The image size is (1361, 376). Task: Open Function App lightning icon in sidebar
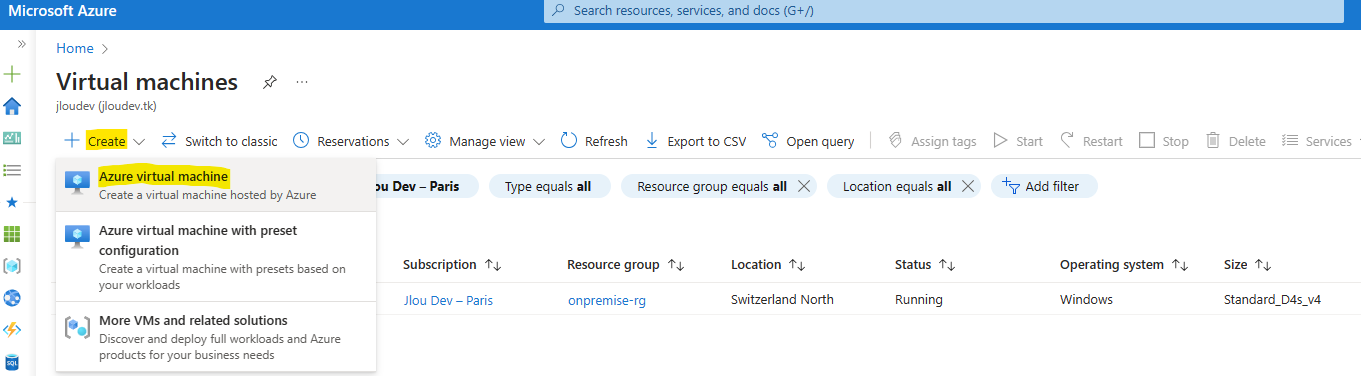(12, 330)
